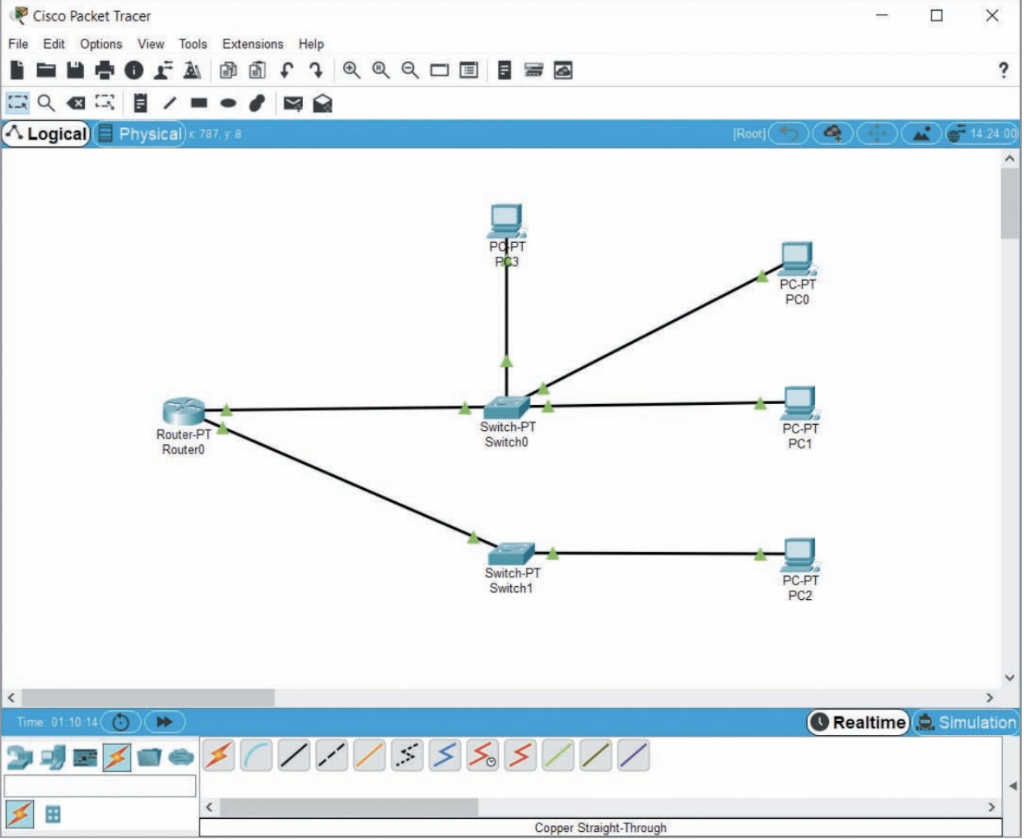This screenshot has width=1024, height=839.
Task: Launch the Activity Wizard icon
Action: tap(163, 70)
